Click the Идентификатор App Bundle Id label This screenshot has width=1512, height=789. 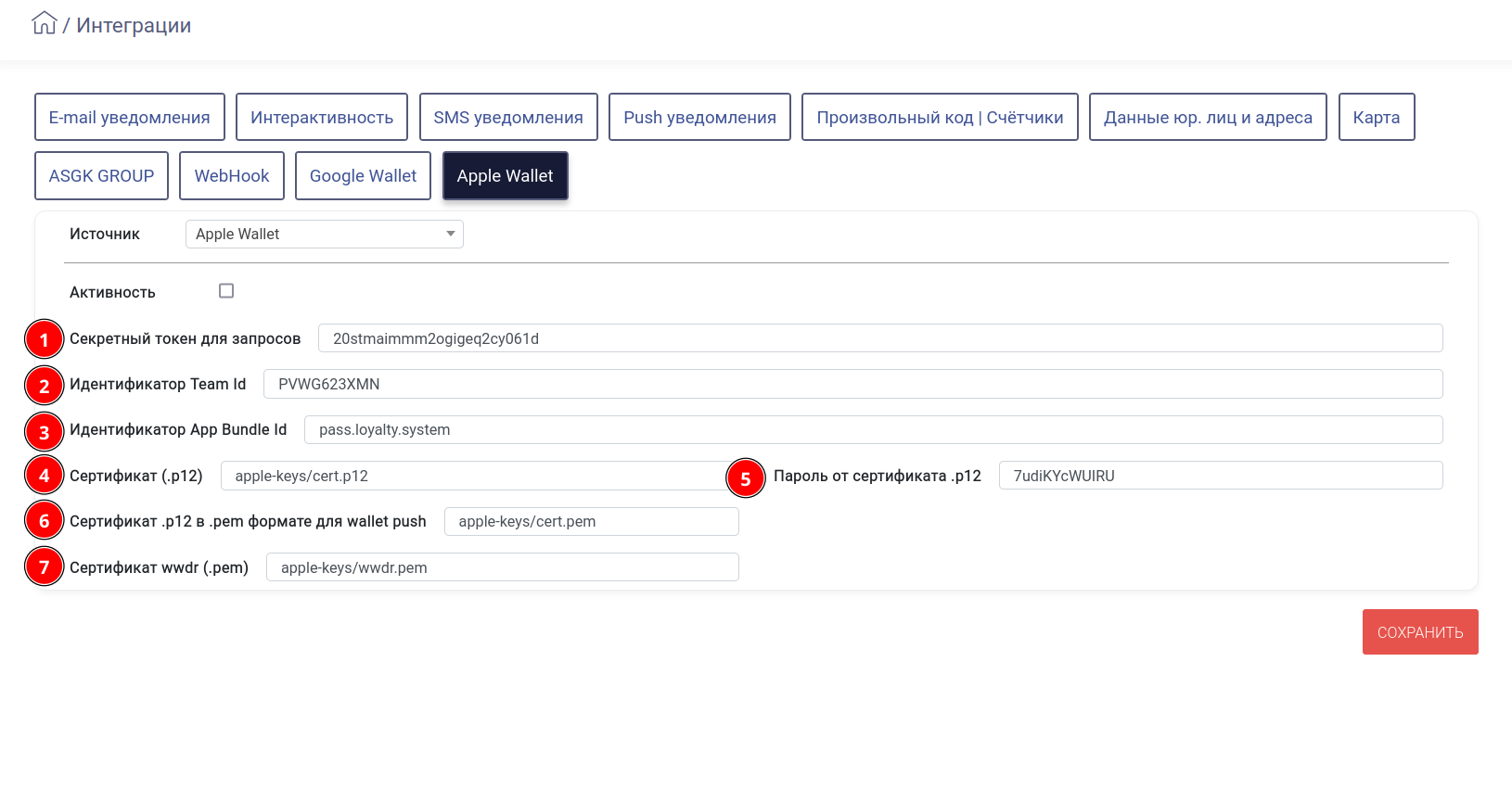click(178, 429)
